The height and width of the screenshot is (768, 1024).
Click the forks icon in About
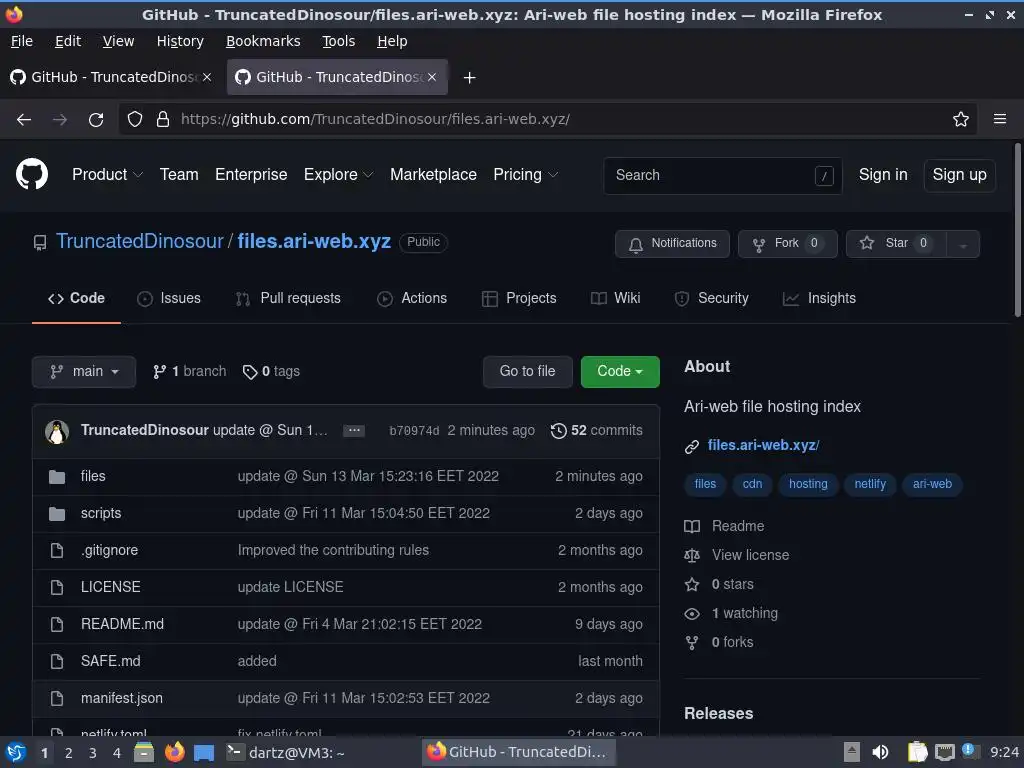tap(692, 643)
